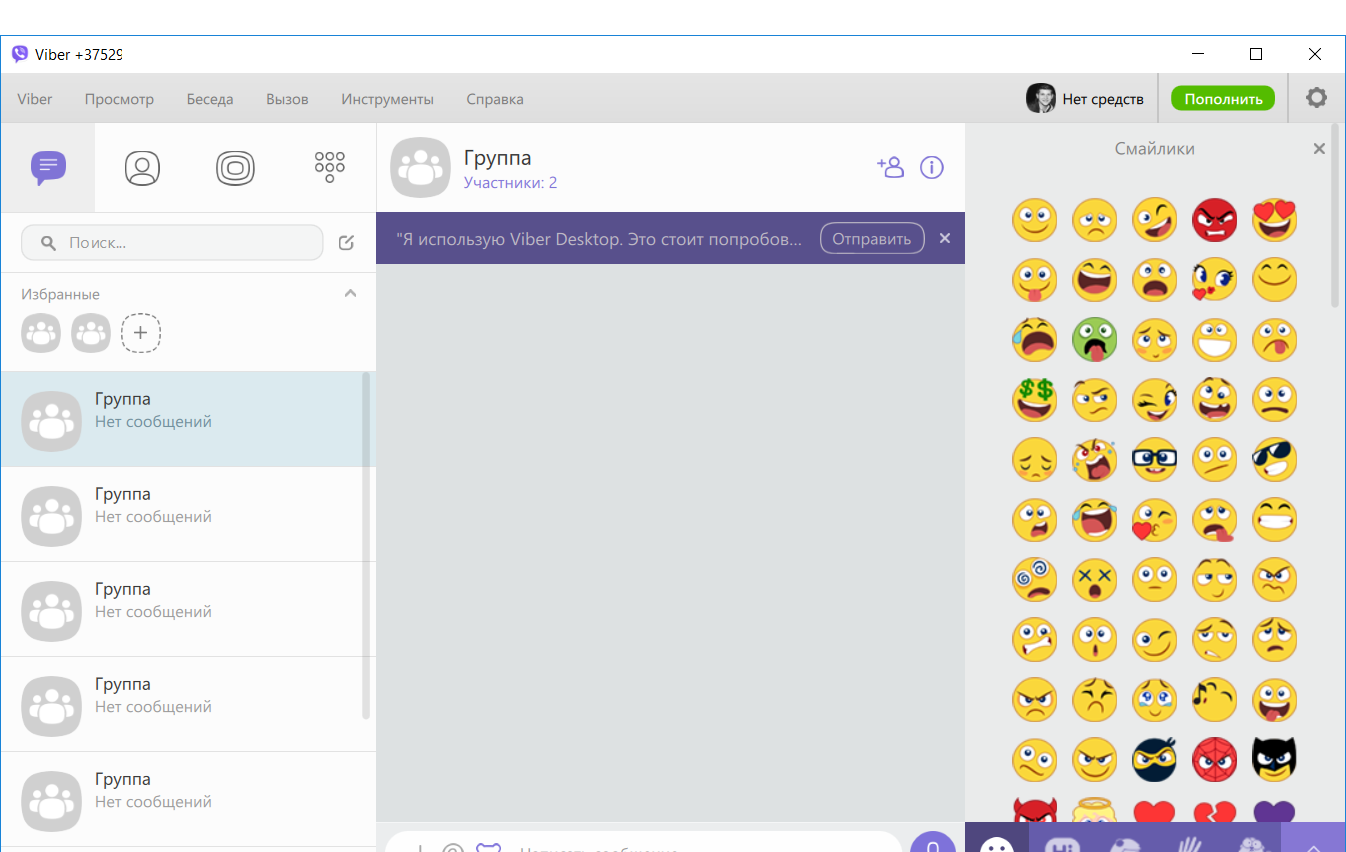Add a favorite with plus circle

tap(141, 333)
